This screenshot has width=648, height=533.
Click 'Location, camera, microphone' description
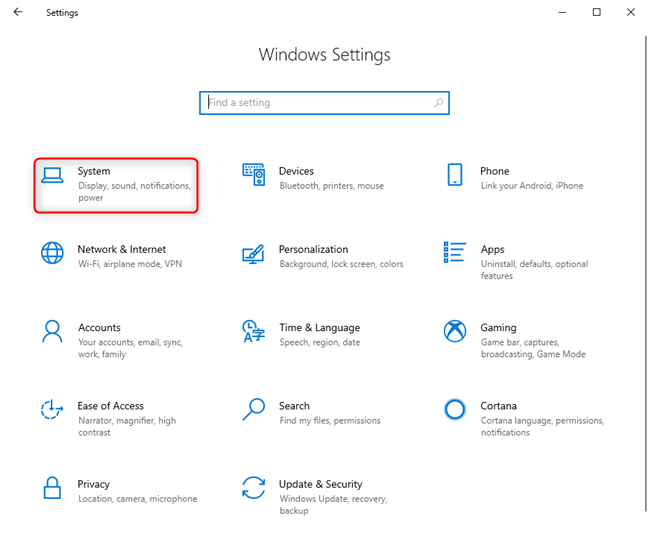tap(137, 499)
